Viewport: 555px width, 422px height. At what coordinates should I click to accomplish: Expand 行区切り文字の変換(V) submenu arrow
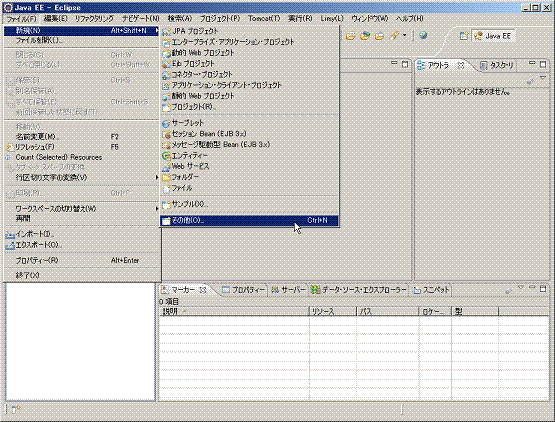[157, 177]
